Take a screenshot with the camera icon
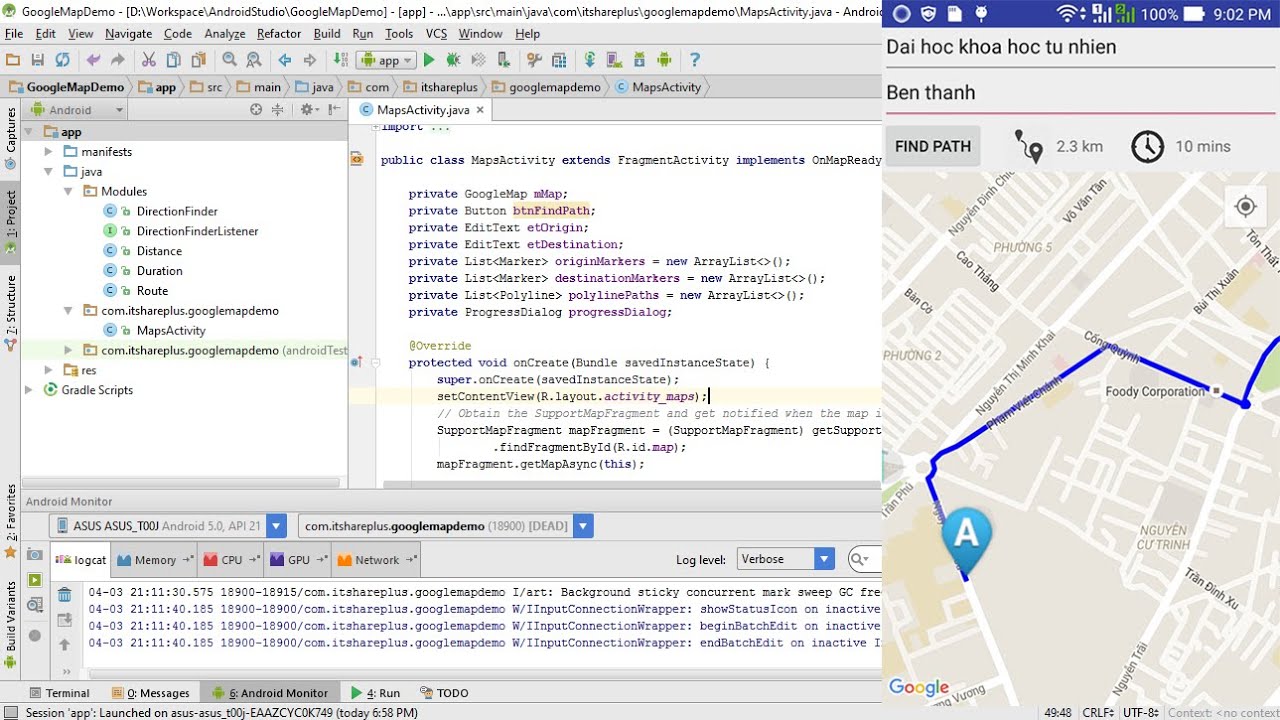 point(35,554)
